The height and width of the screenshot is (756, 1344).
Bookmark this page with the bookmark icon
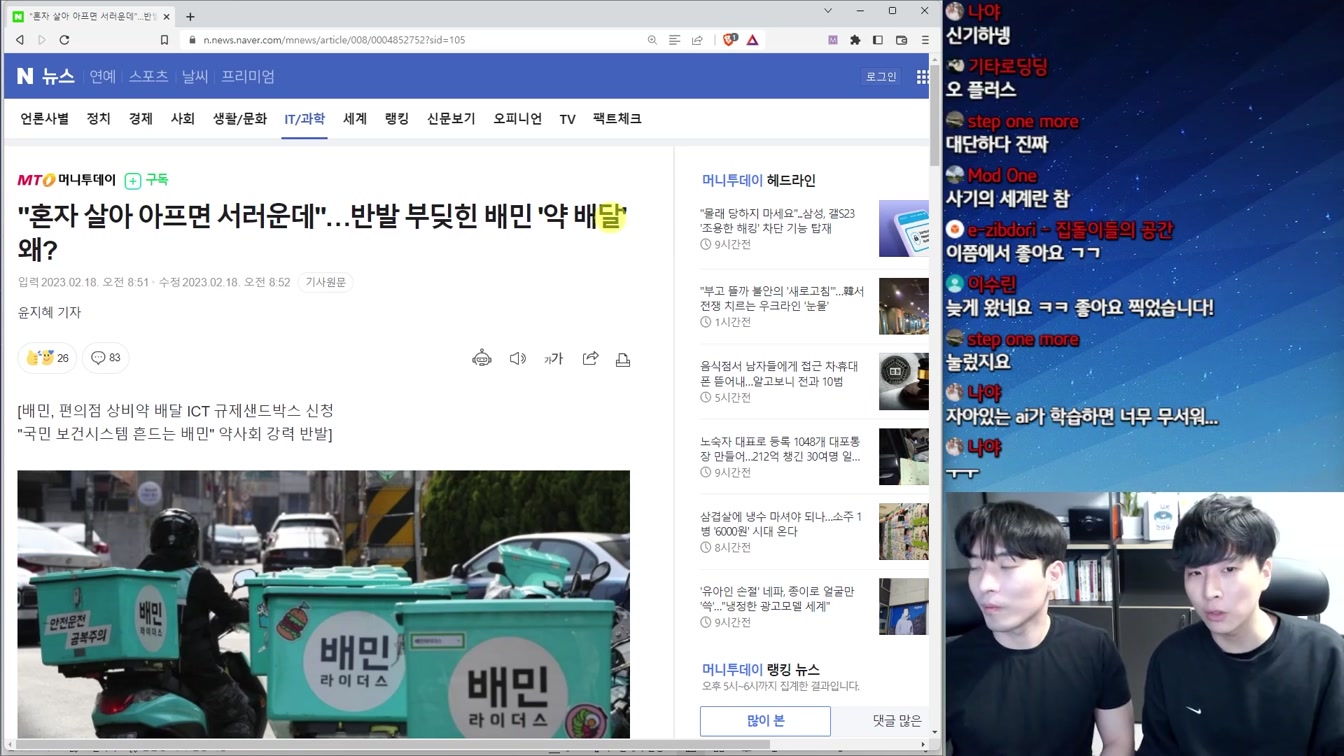click(164, 40)
